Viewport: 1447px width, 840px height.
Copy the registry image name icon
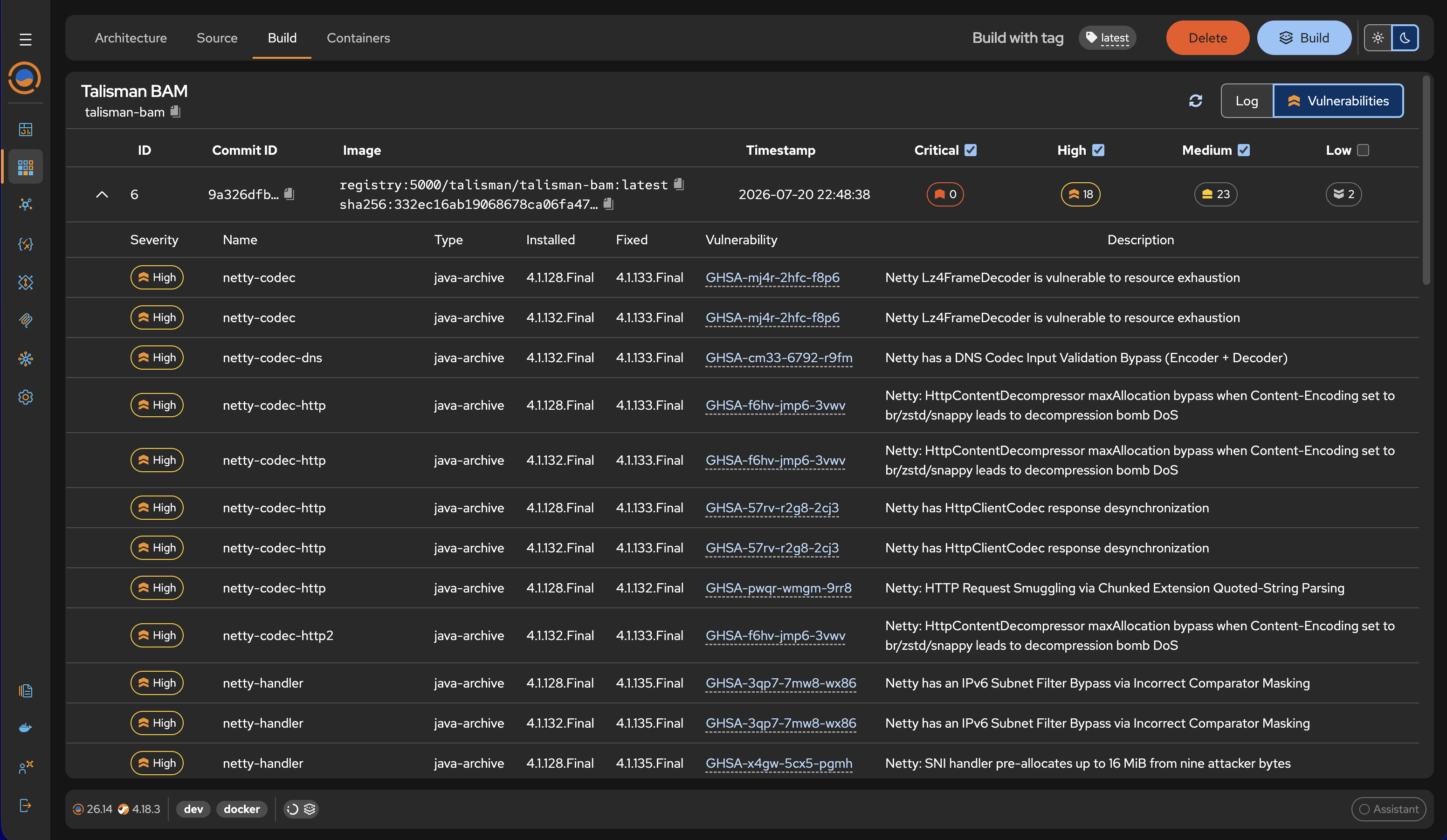click(679, 184)
